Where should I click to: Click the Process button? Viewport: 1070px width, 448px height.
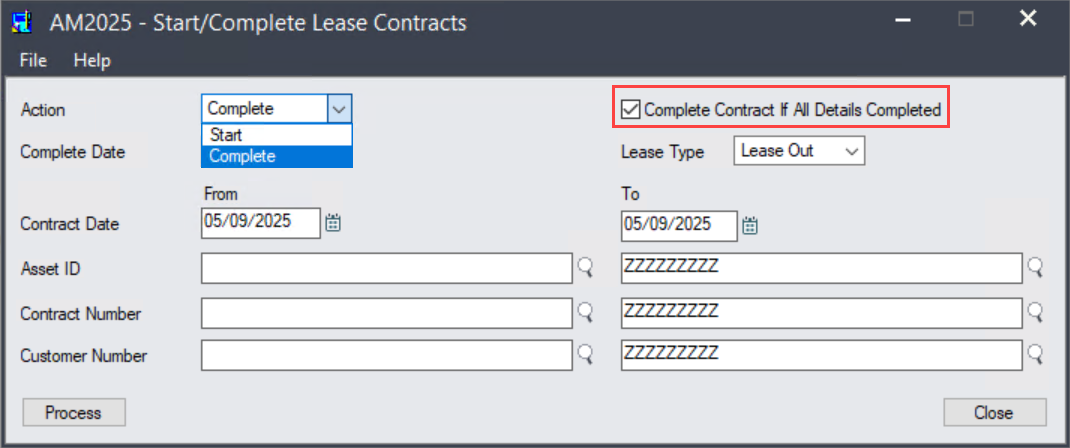tap(74, 413)
